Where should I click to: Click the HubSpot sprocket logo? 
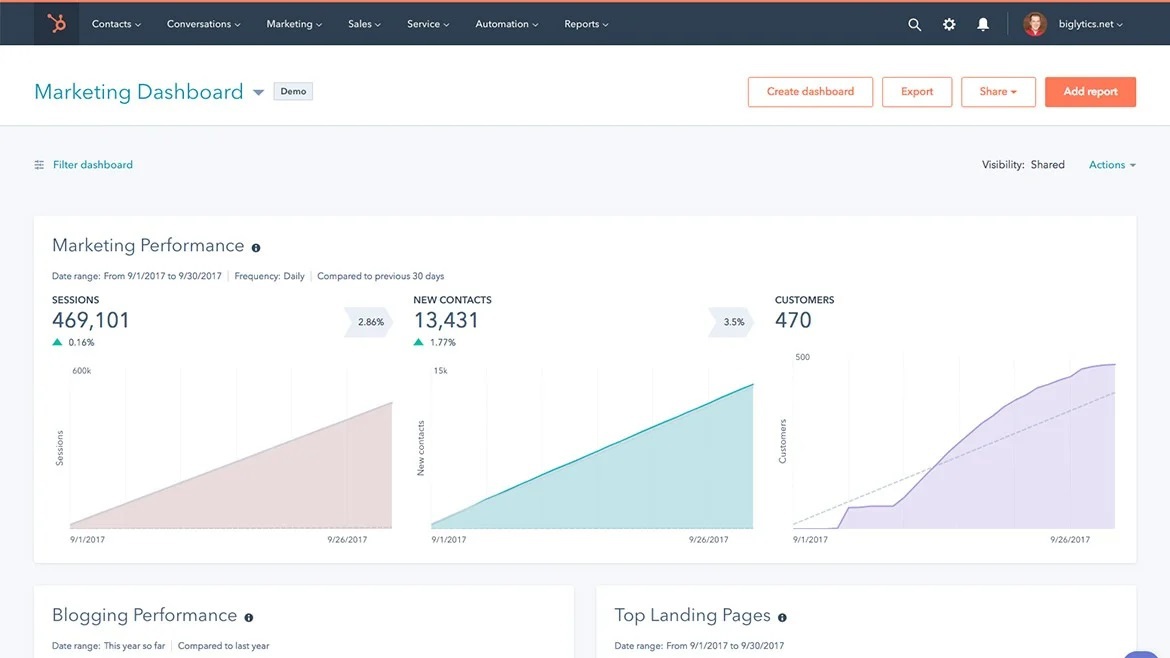coord(56,23)
